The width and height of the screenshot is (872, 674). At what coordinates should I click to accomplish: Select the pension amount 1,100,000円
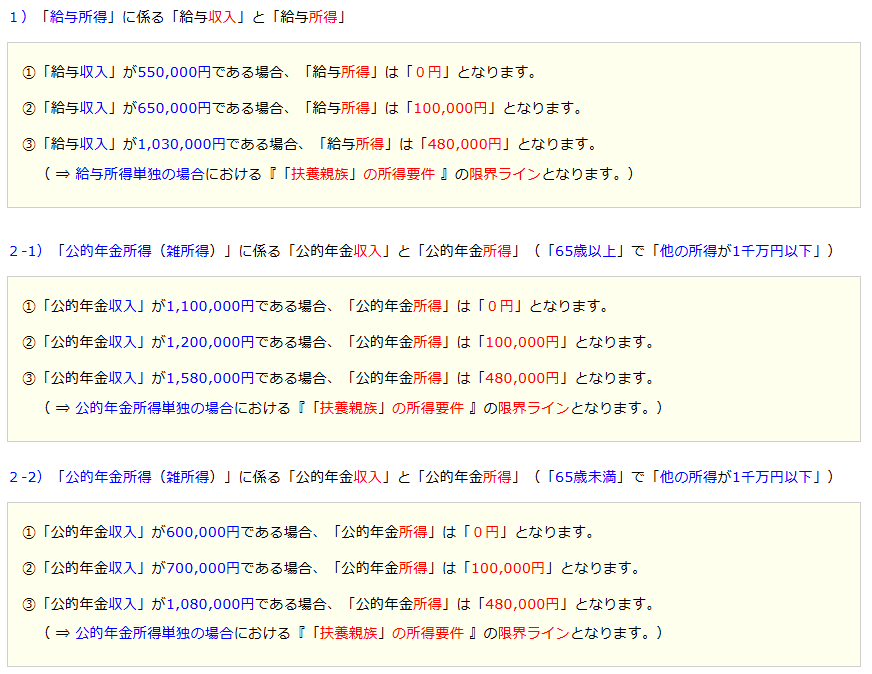pyautogui.click(x=210, y=306)
